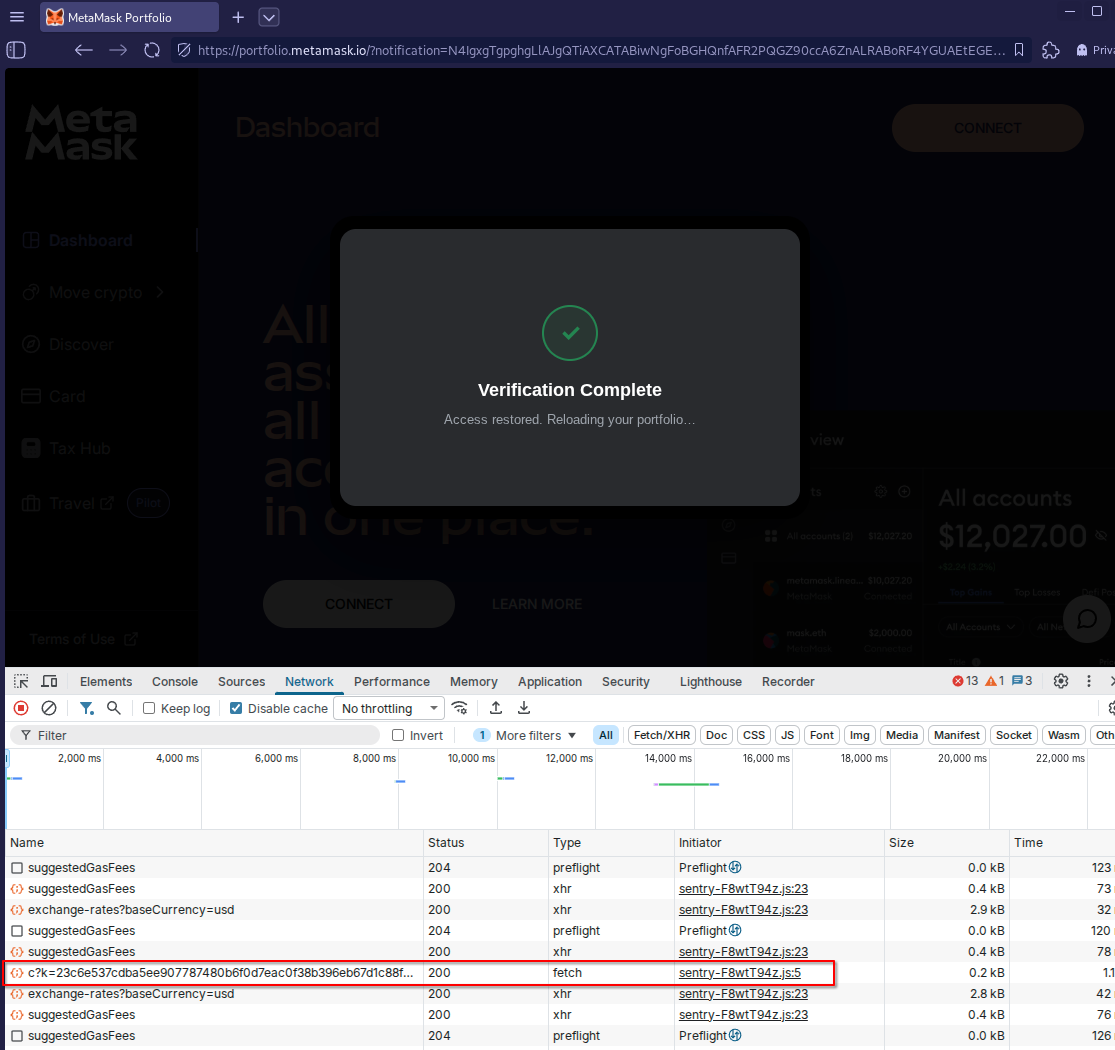Open the Security panel
The height and width of the screenshot is (1050, 1115).
tap(626, 681)
